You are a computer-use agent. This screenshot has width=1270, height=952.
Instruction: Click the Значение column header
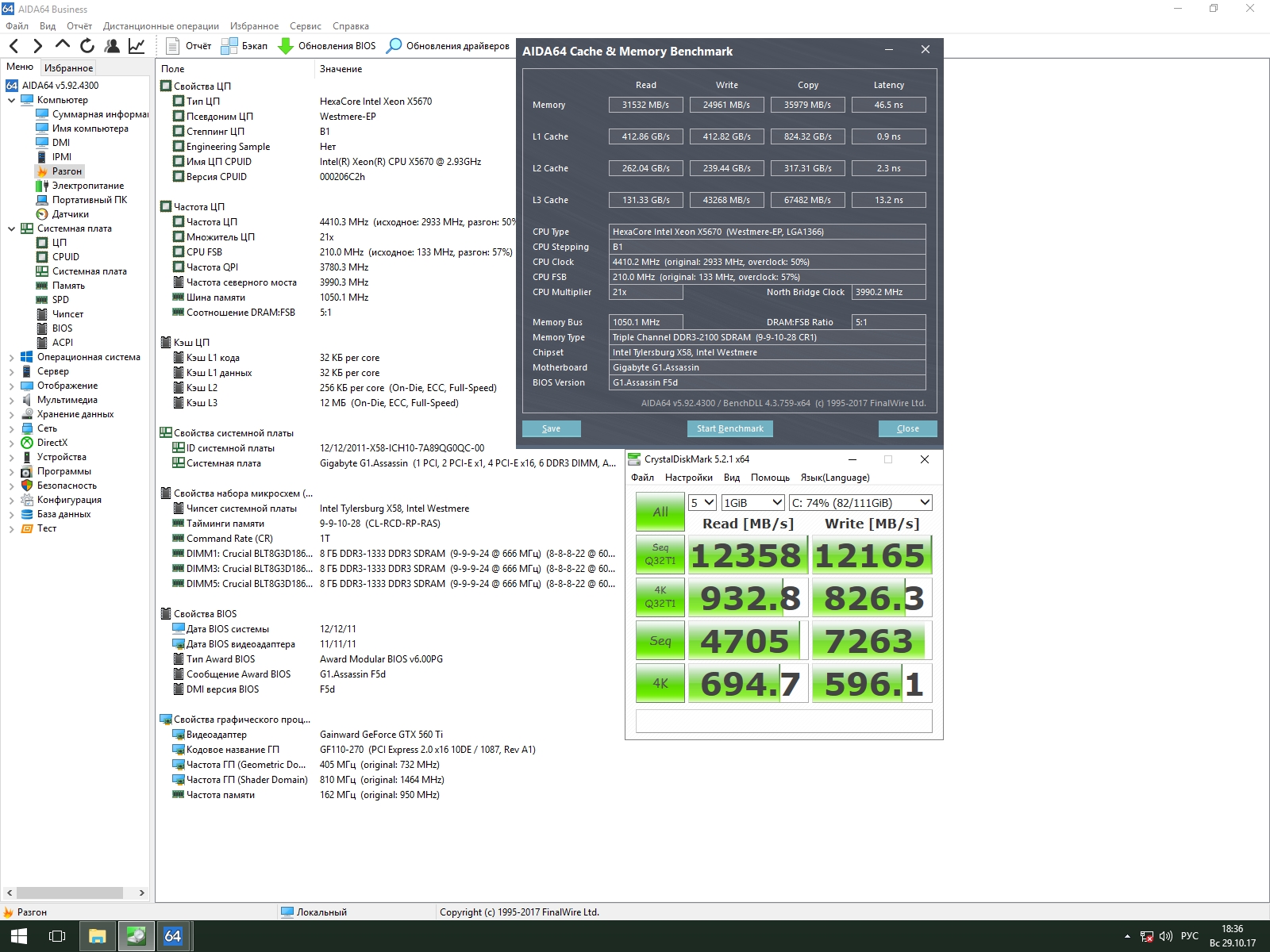[x=341, y=69]
